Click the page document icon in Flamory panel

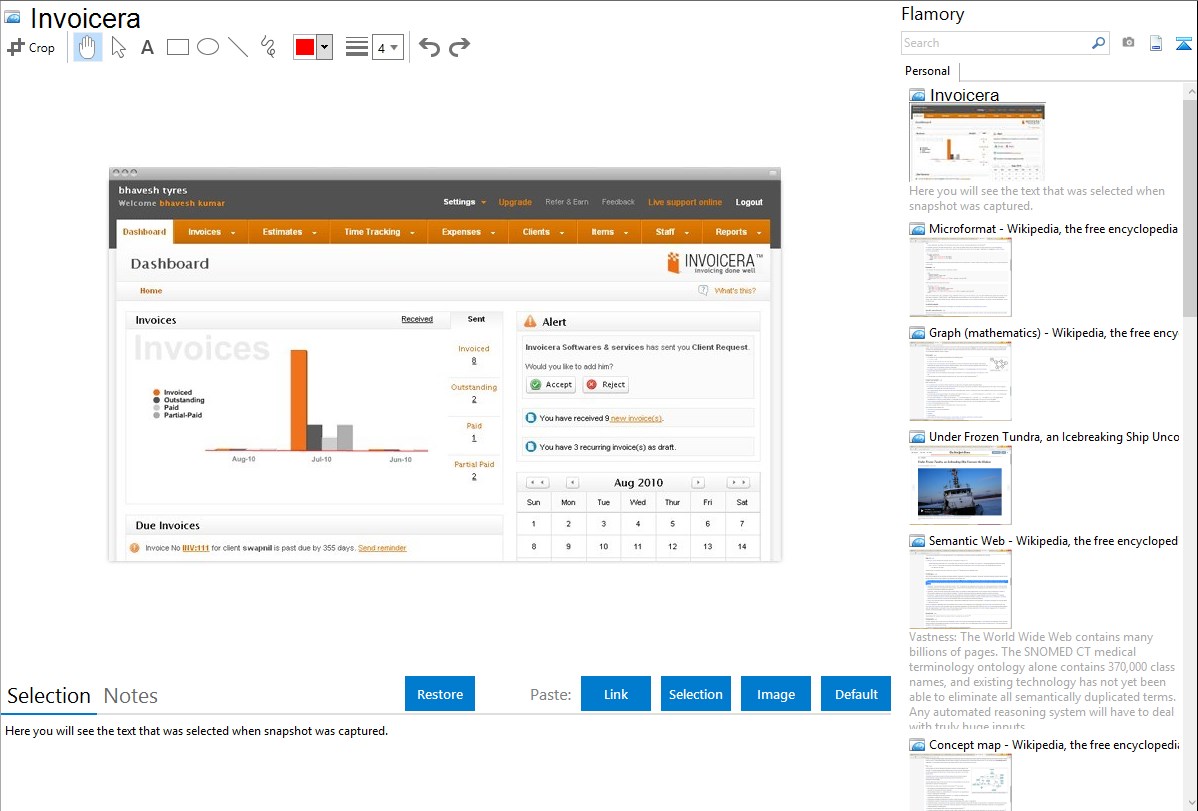click(1156, 43)
